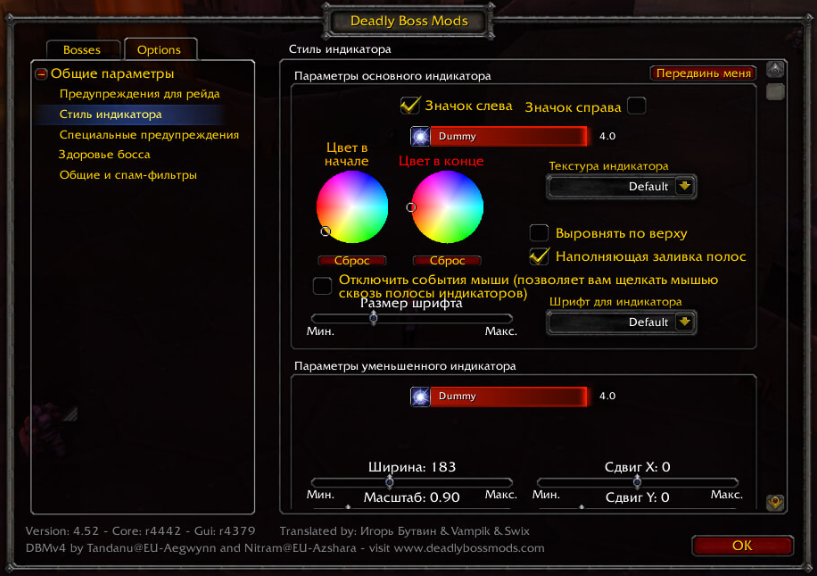Click the Version: 4.52 text
The image size is (817, 576).
62,531
